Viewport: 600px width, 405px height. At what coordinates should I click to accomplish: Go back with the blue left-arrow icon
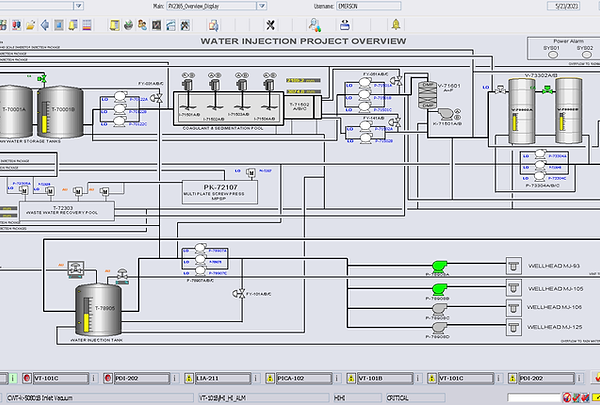[45, 25]
